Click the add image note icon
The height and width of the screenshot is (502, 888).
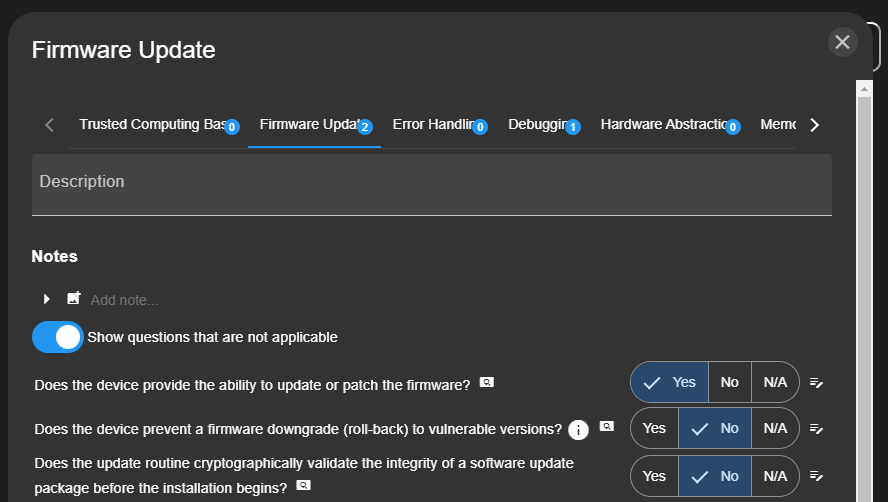(x=73, y=299)
